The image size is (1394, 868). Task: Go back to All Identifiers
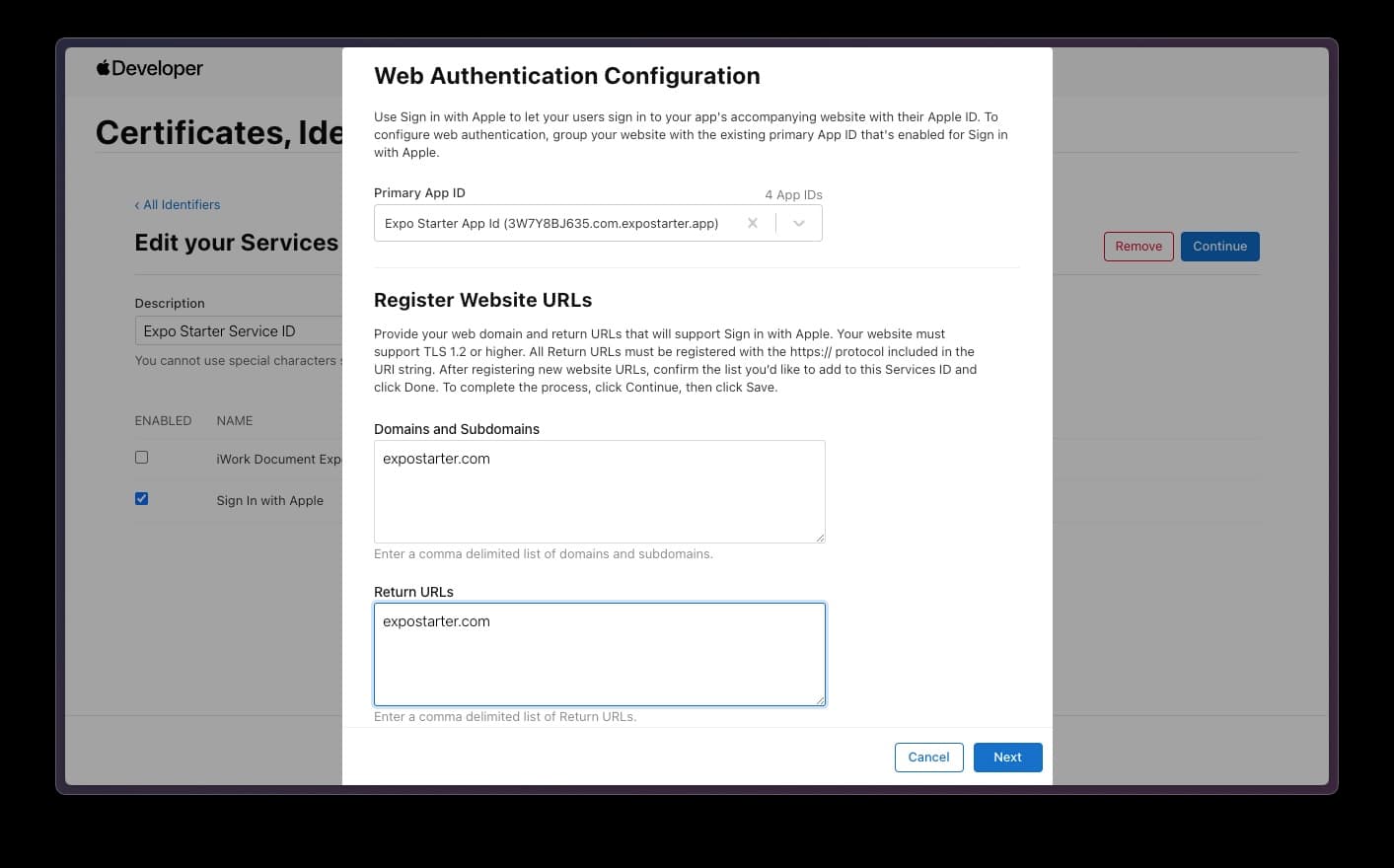click(178, 205)
